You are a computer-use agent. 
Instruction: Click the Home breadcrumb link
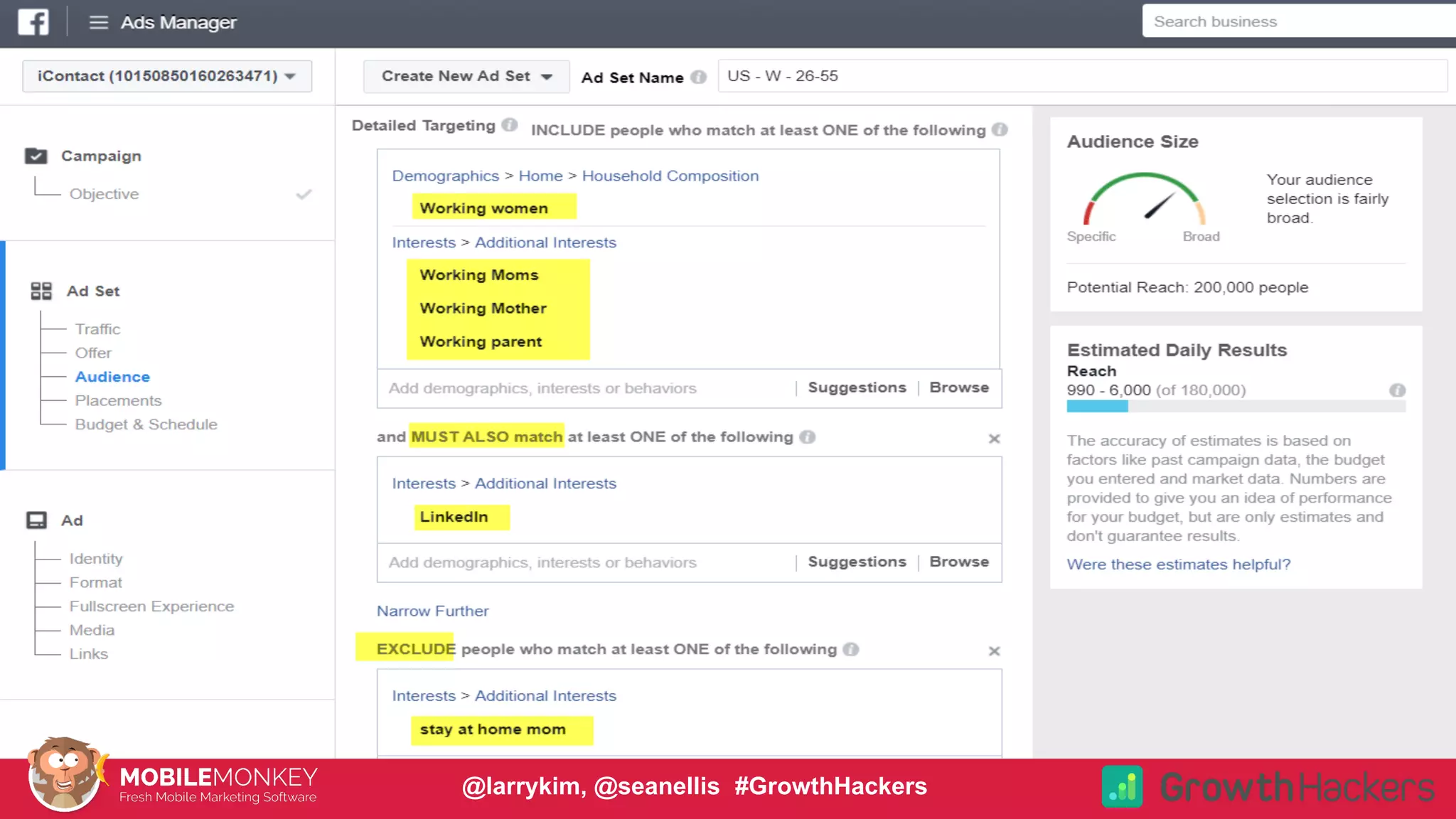(540, 176)
